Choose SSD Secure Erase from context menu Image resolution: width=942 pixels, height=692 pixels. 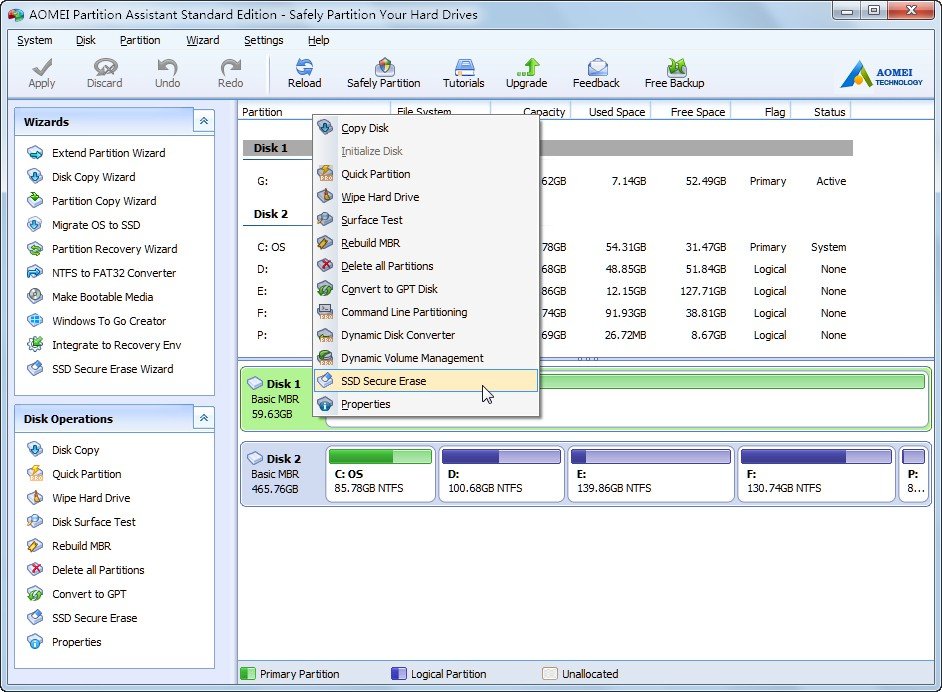click(x=383, y=381)
